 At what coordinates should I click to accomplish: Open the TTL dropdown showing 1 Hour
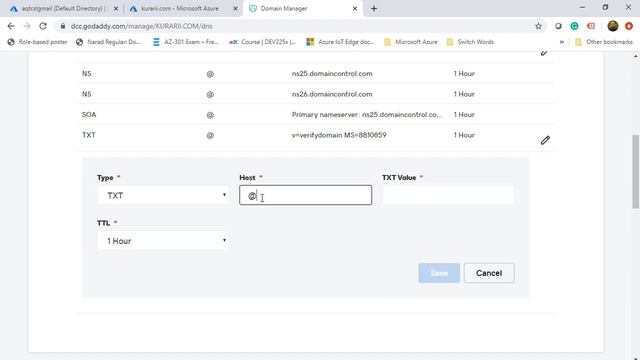(x=163, y=241)
